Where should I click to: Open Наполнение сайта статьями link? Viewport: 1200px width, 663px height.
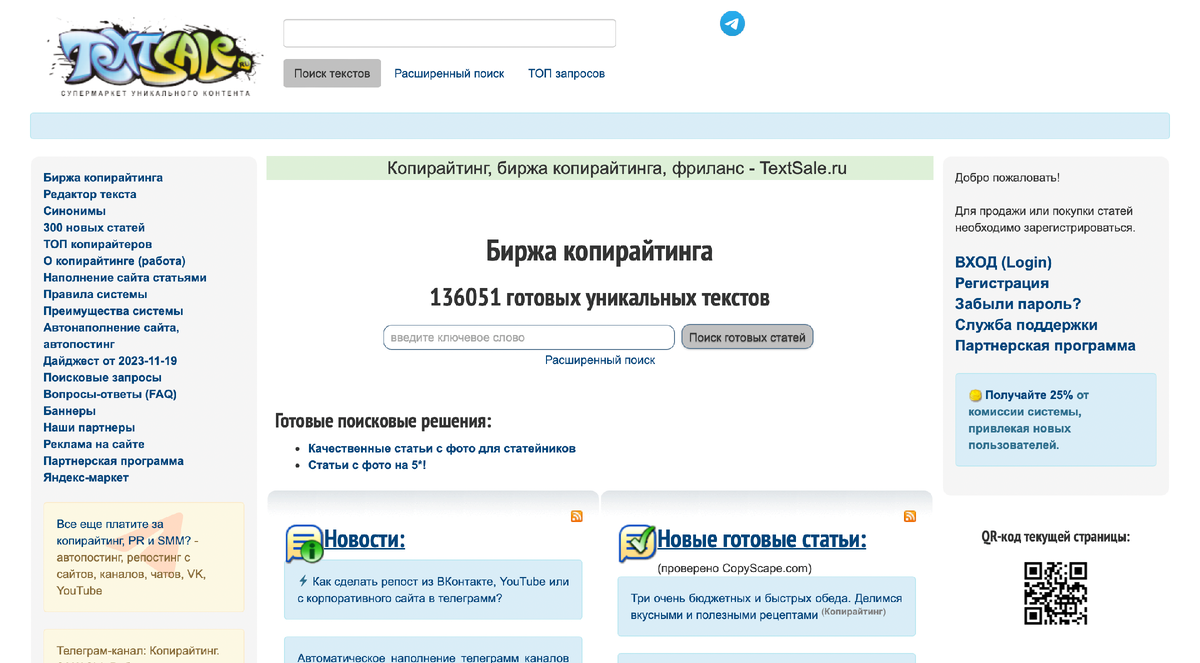125,277
